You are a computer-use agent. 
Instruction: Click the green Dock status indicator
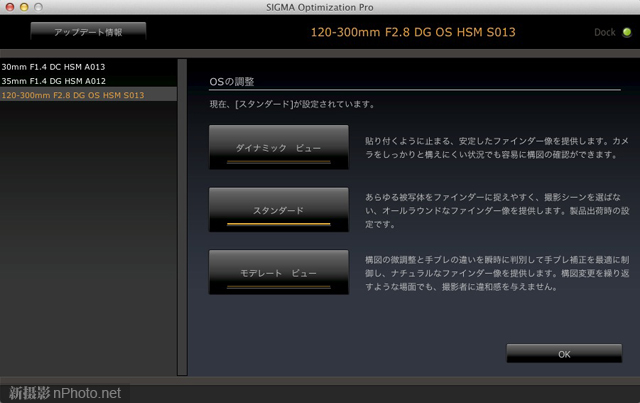[x=627, y=32]
